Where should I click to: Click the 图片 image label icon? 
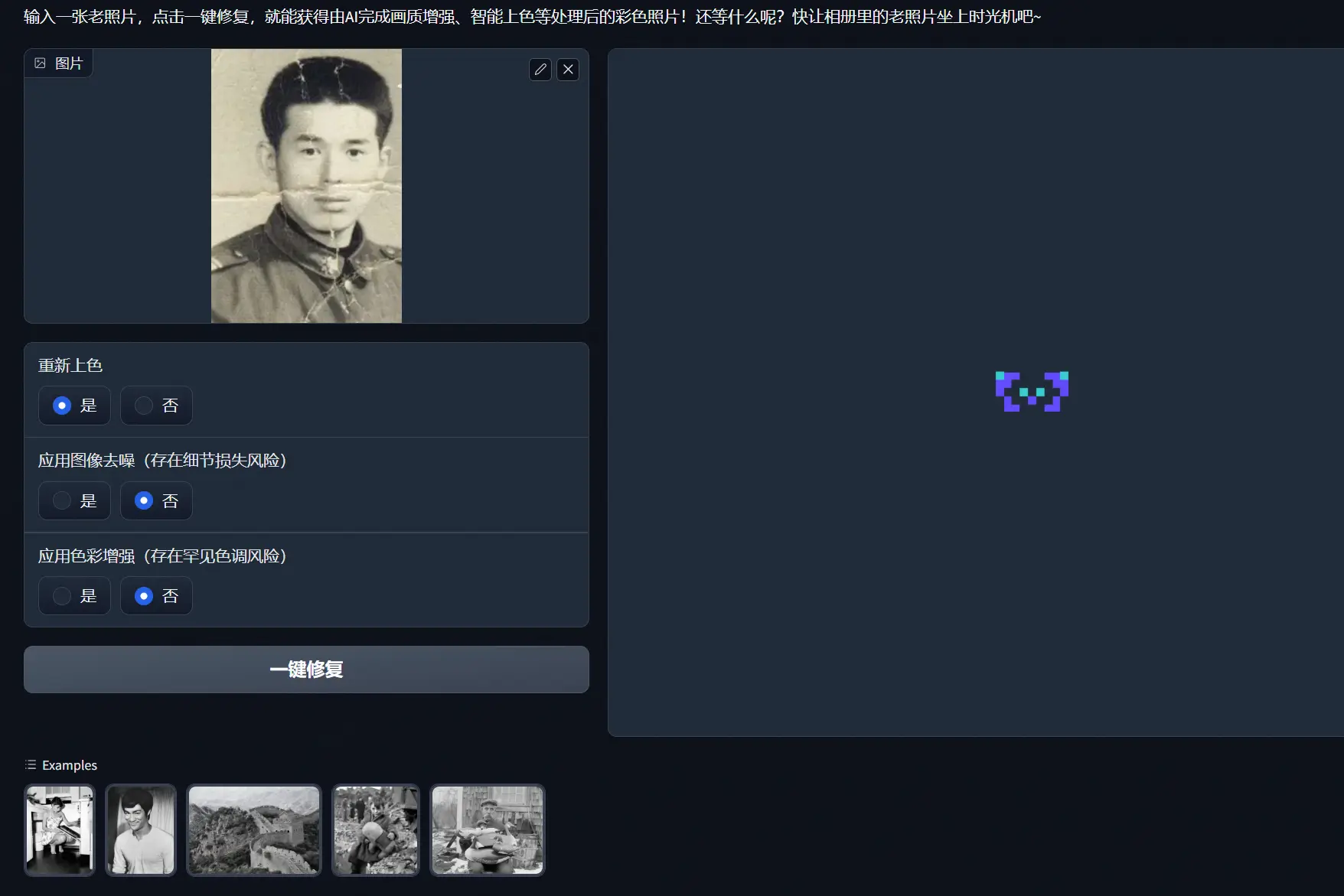(x=41, y=64)
